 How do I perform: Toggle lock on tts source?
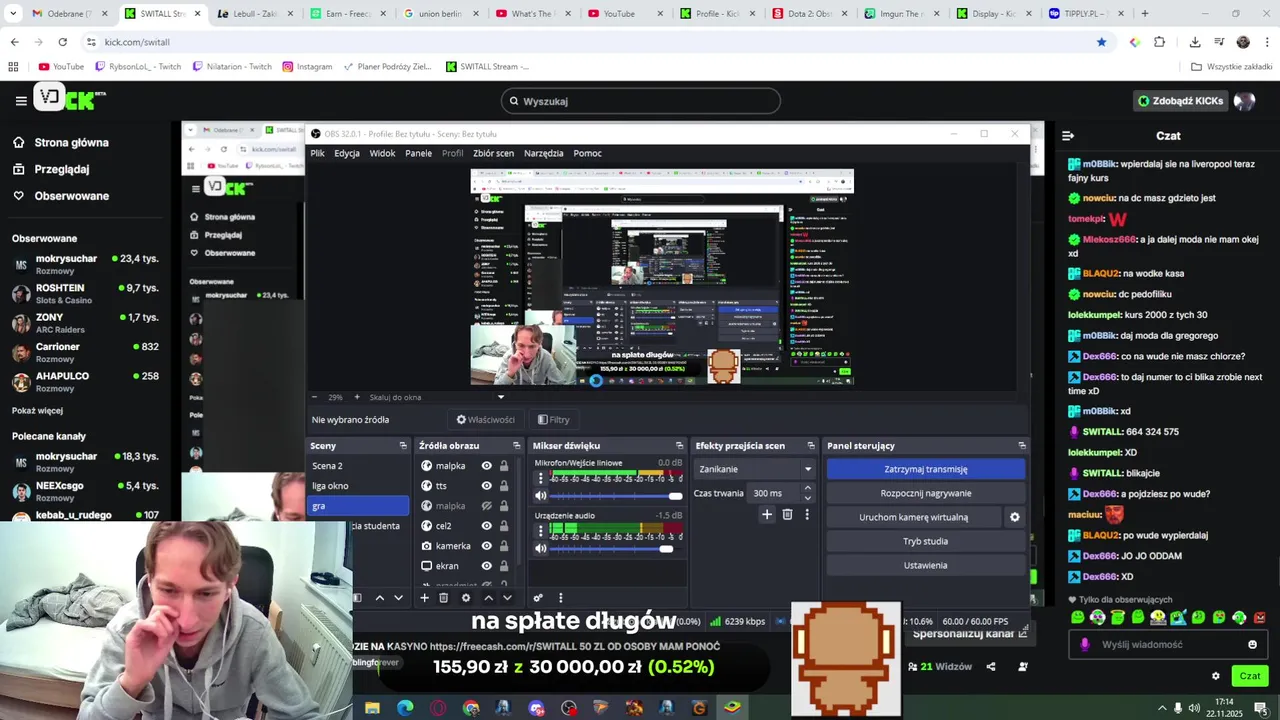tap(504, 486)
